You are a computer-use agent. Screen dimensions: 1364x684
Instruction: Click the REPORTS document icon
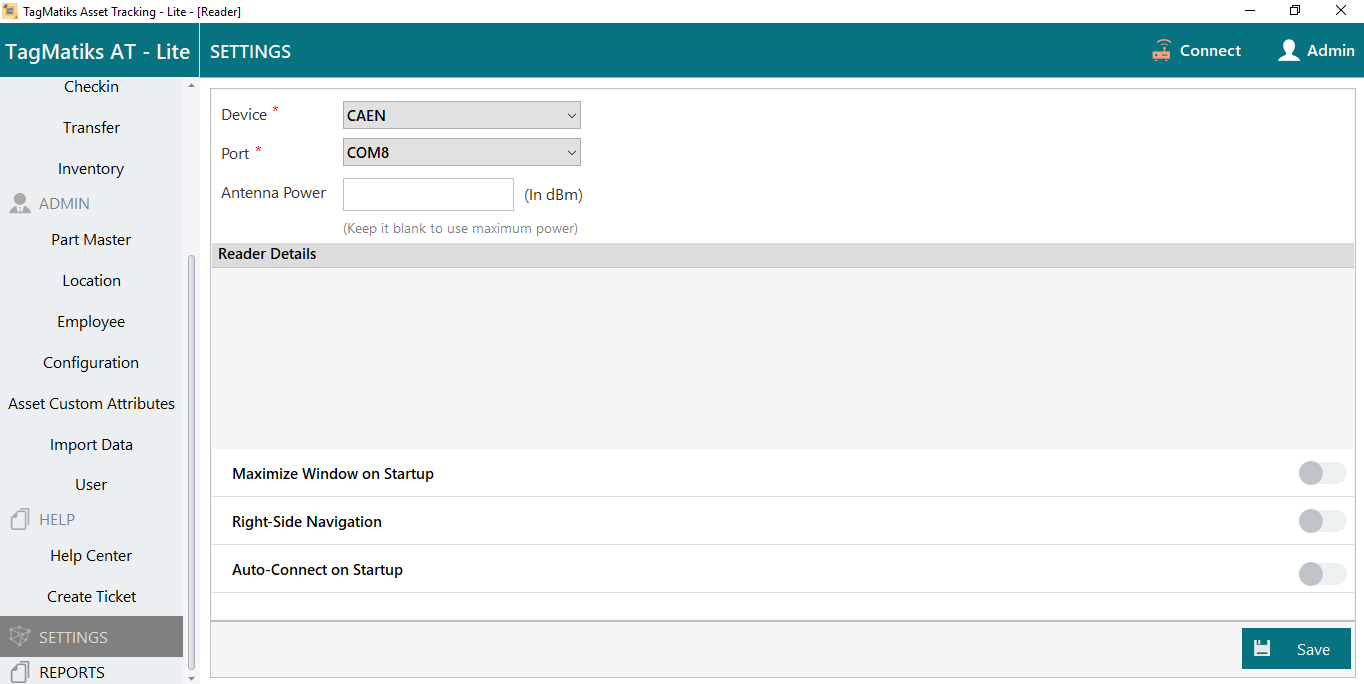pos(19,673)
